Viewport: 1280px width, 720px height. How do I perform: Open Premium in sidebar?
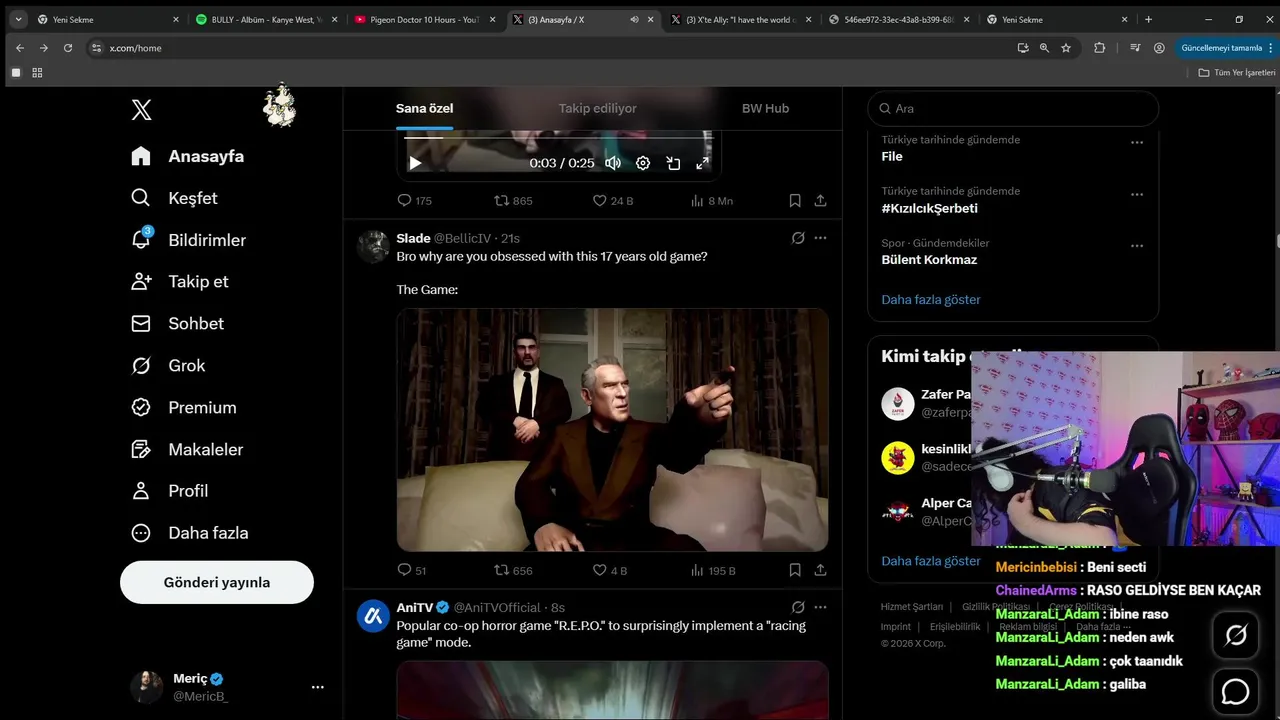pos(183,408)
